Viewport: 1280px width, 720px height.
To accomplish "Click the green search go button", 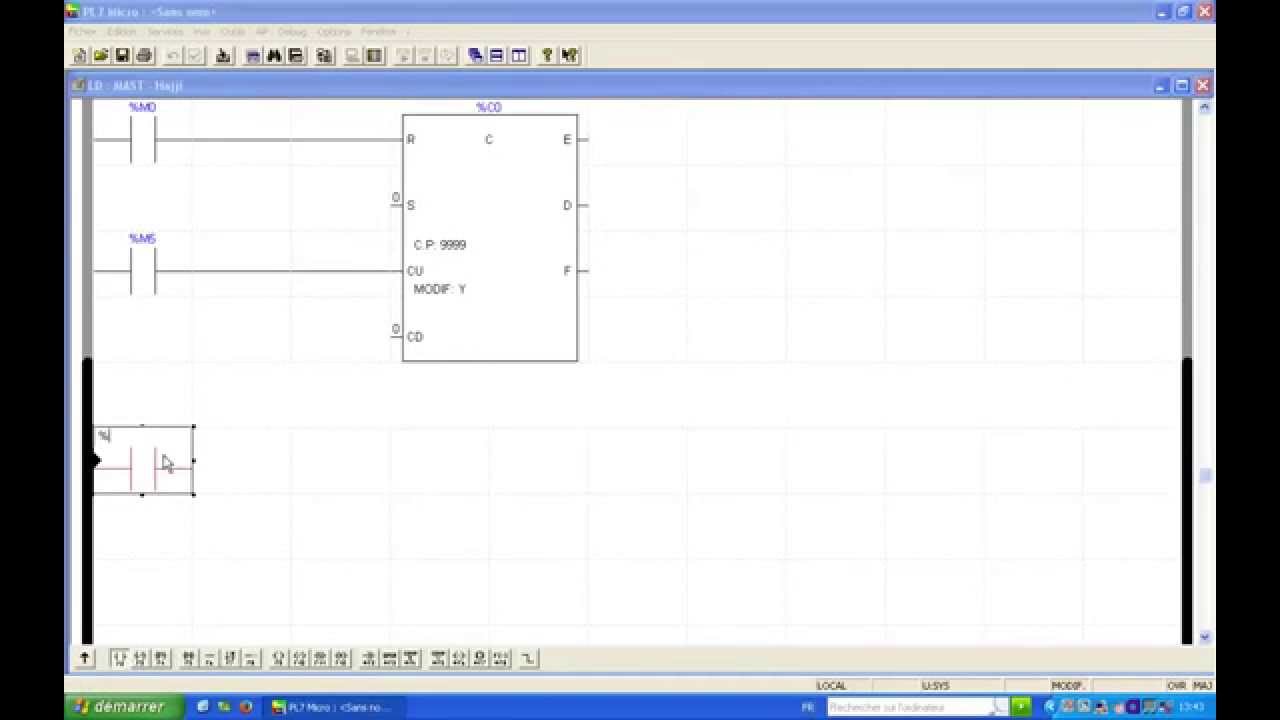I will click(1021, 707).
